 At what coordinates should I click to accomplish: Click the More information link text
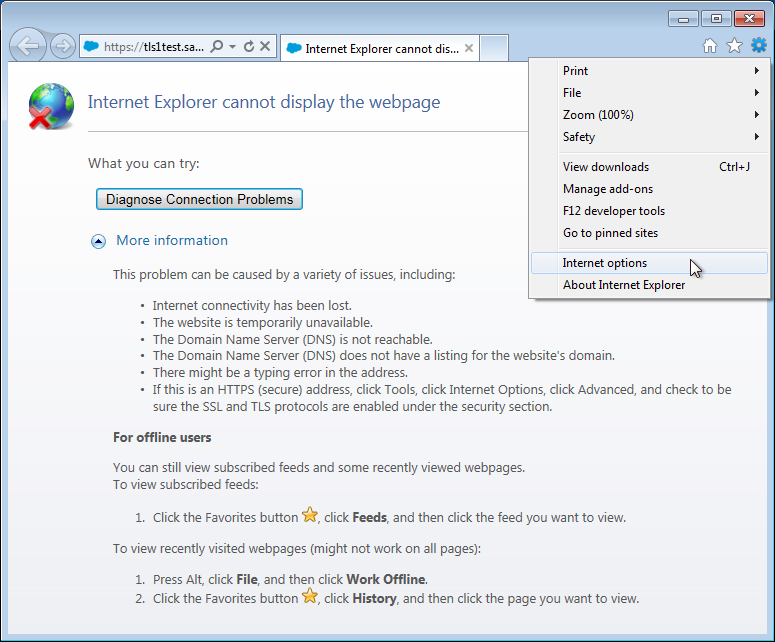coord(172,240)
